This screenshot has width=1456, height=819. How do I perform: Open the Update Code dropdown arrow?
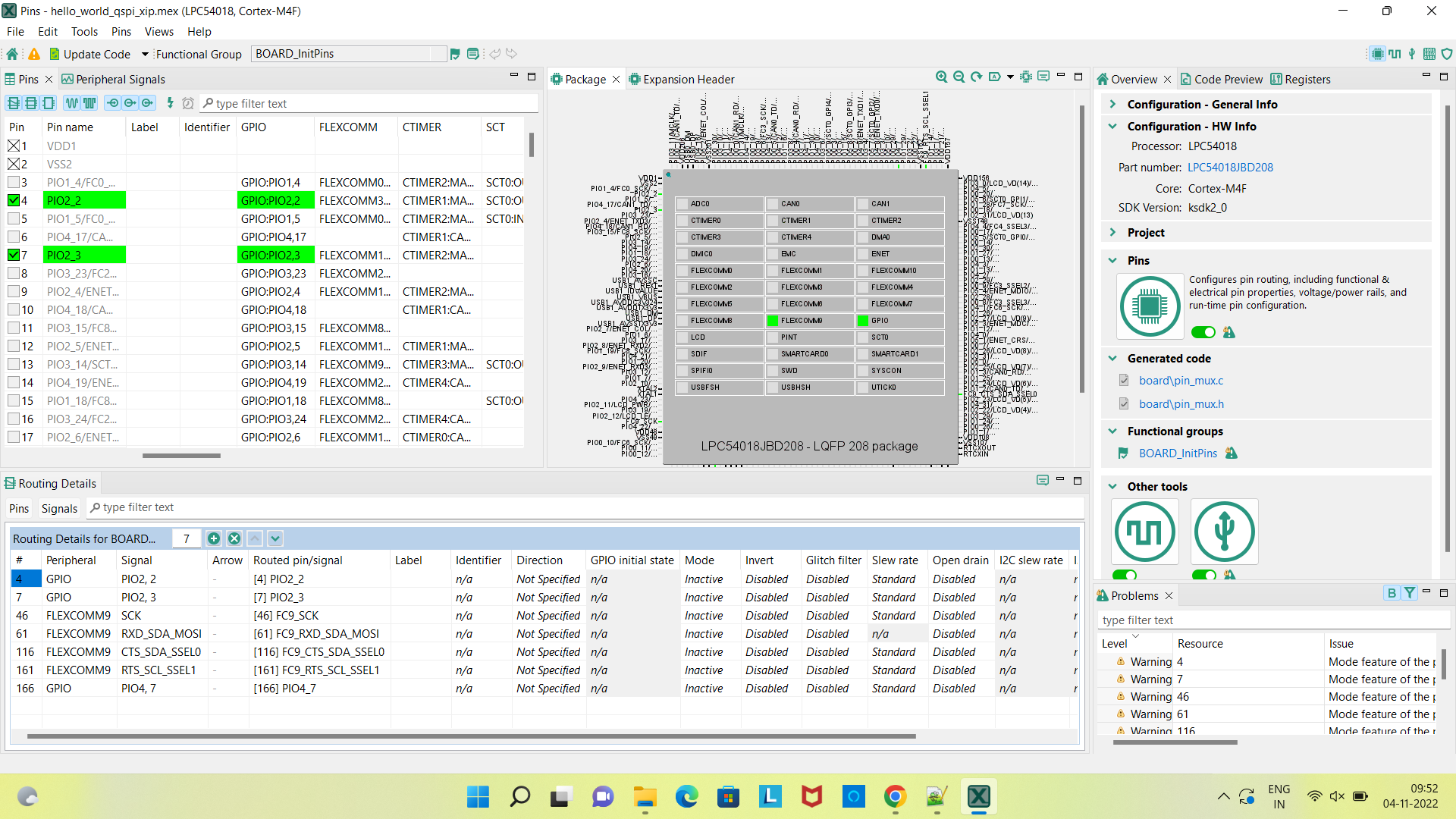(x=144, y=54)
